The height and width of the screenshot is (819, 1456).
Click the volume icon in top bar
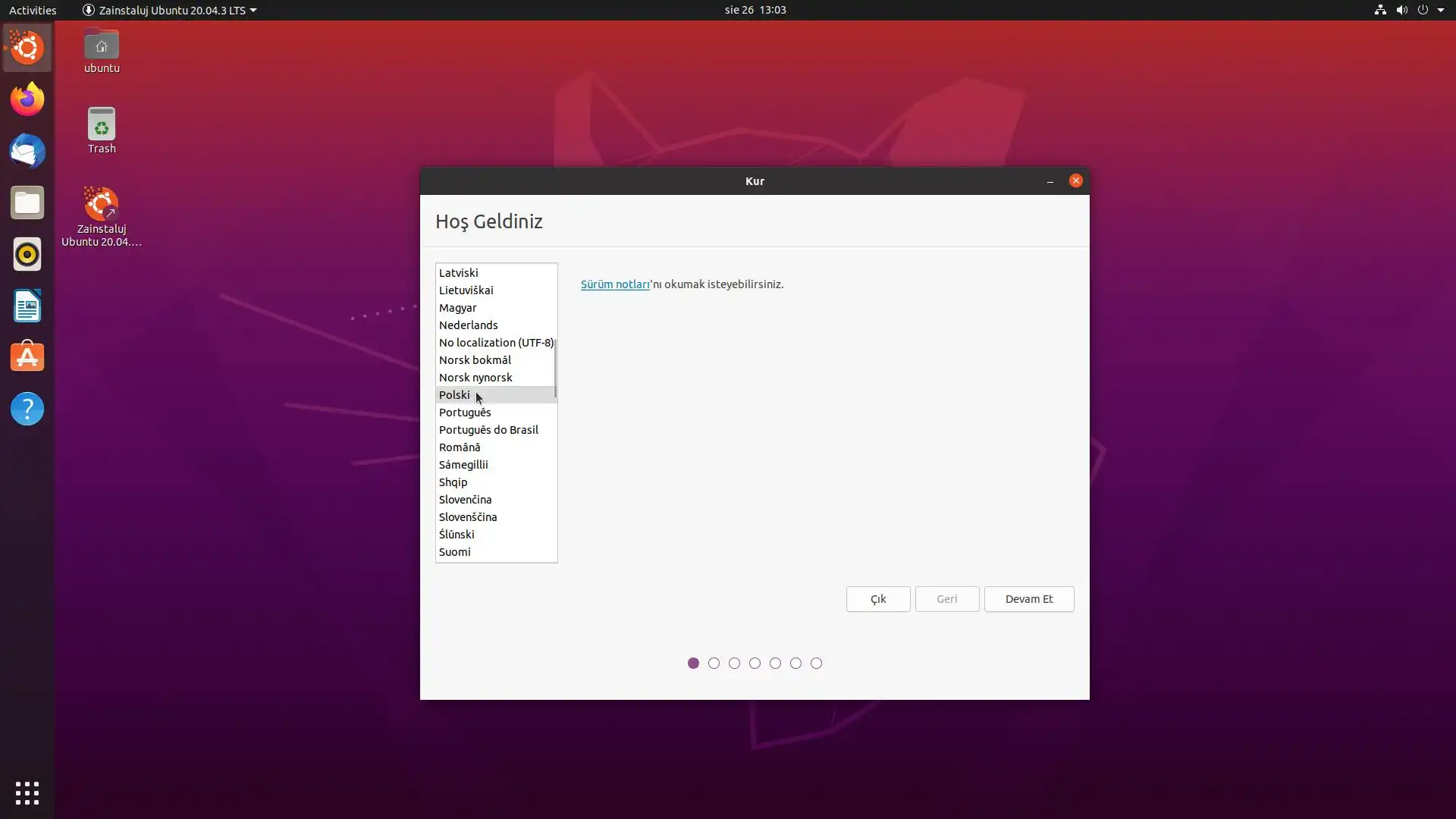[x=1401, y=10]
